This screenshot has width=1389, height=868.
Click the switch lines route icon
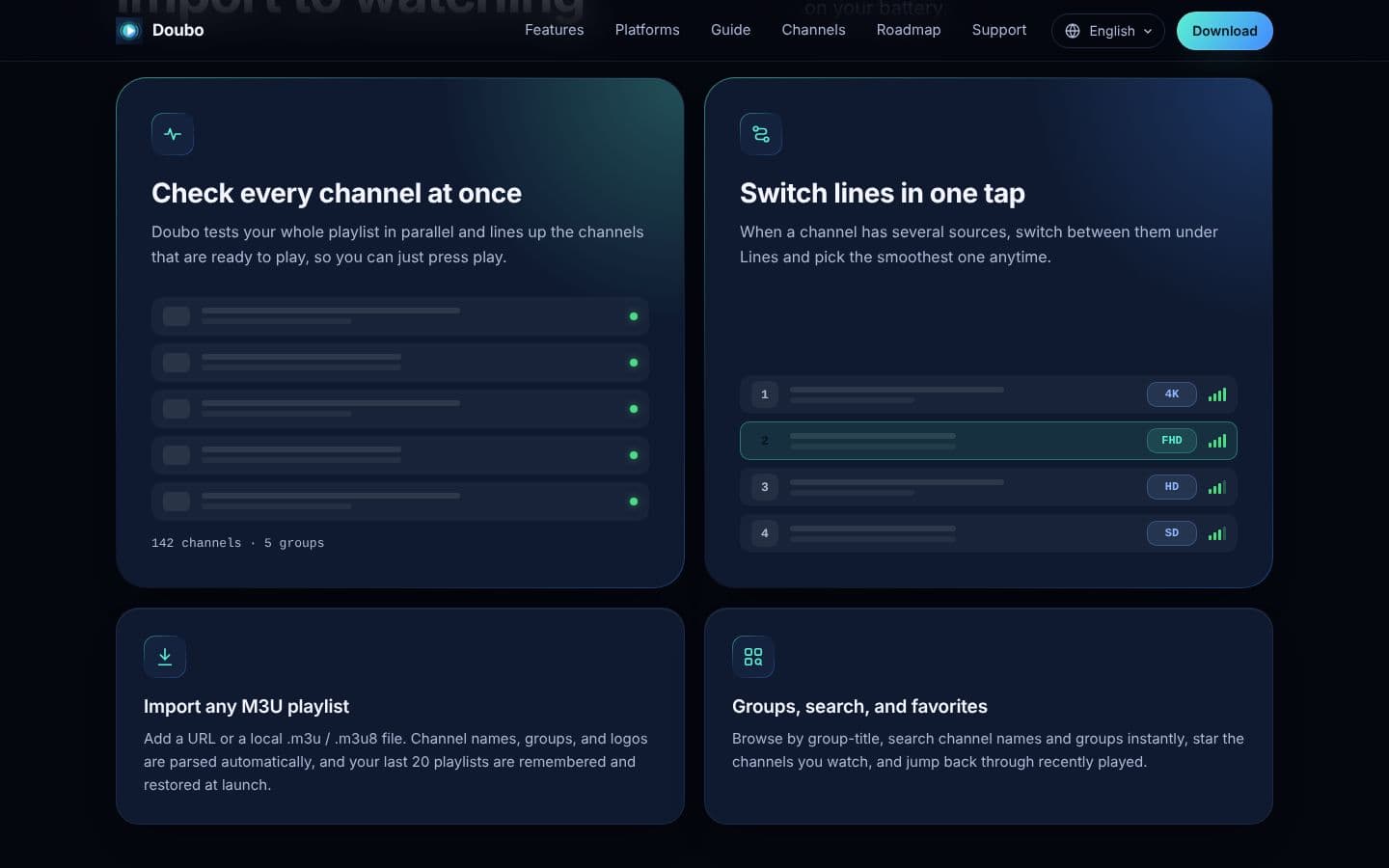click(x=761, y=134)
